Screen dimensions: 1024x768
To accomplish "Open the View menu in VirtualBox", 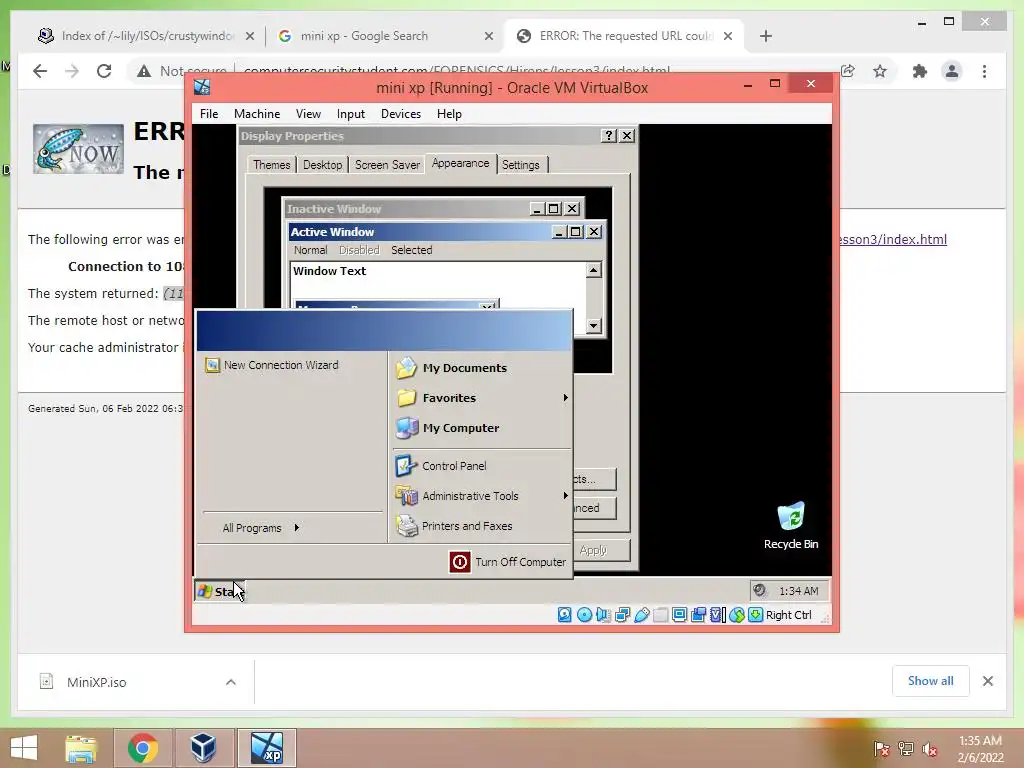I will tap(308, 114).
